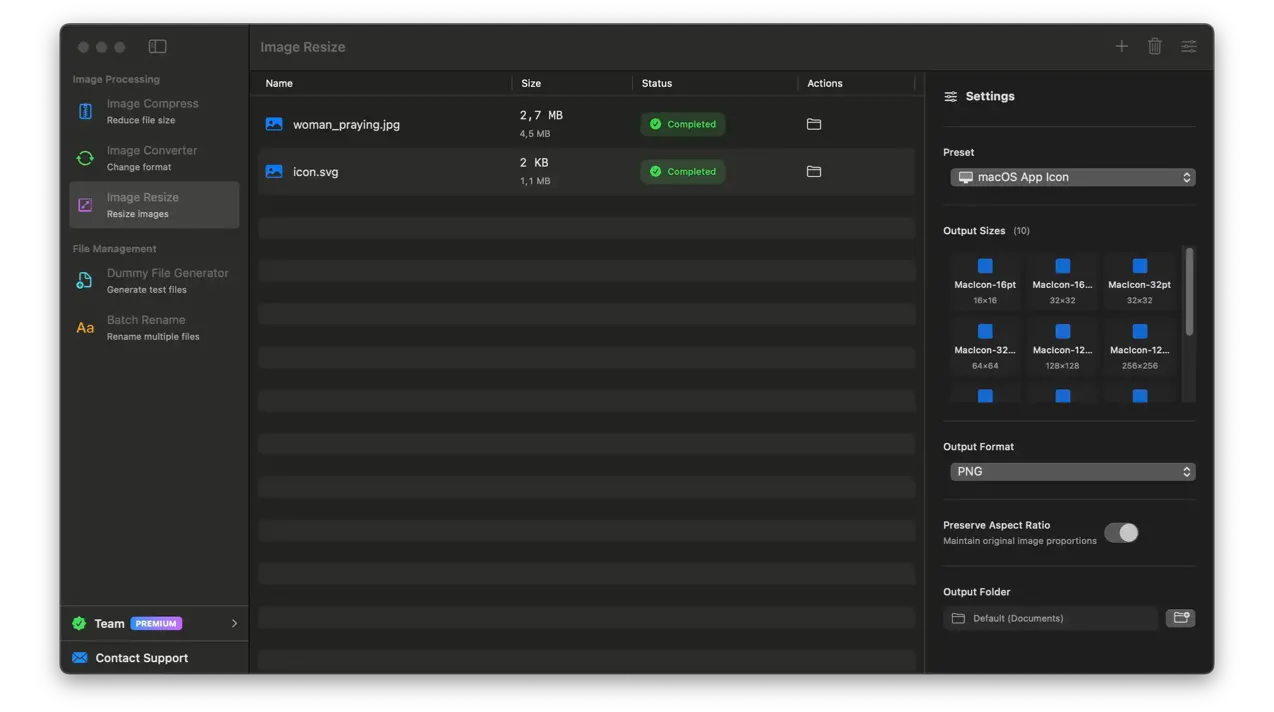This screenshot has height=712, width=1274.
Task: Toggle the settings panel sliders icon
Action: coord(1188,46)
